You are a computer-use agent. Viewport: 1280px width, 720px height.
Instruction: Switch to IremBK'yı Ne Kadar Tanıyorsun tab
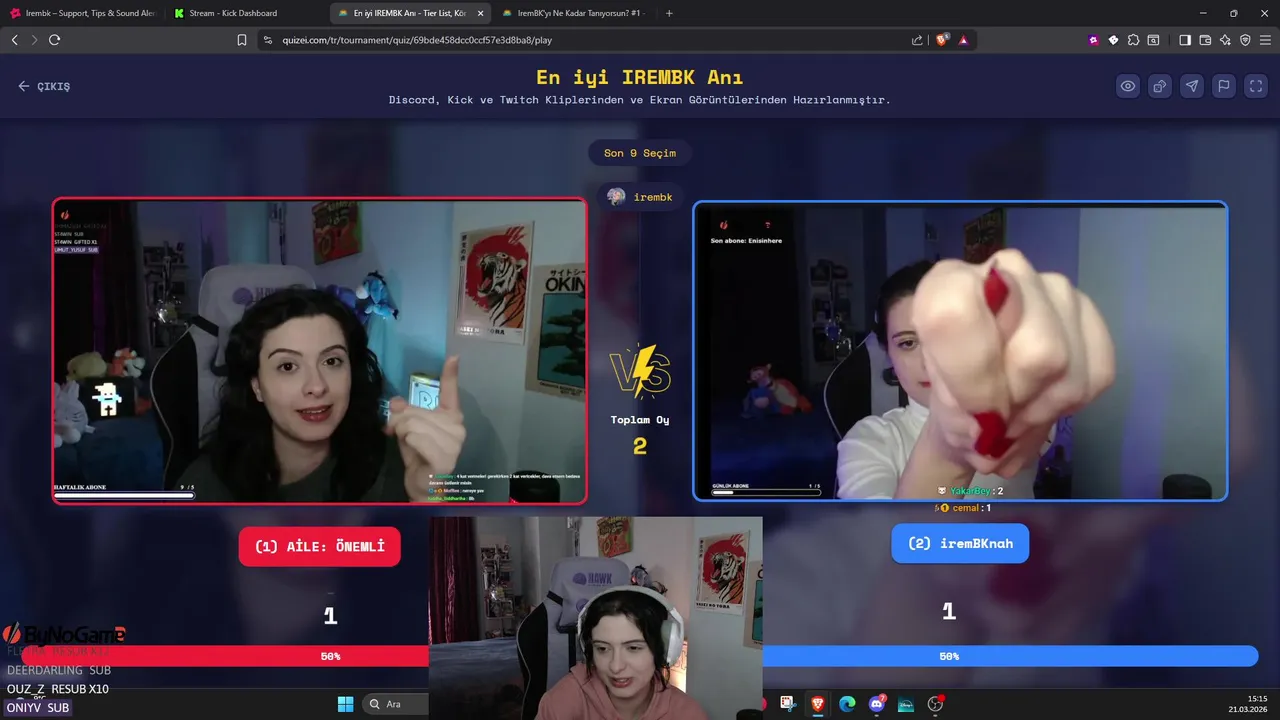(x=573, y=13)
